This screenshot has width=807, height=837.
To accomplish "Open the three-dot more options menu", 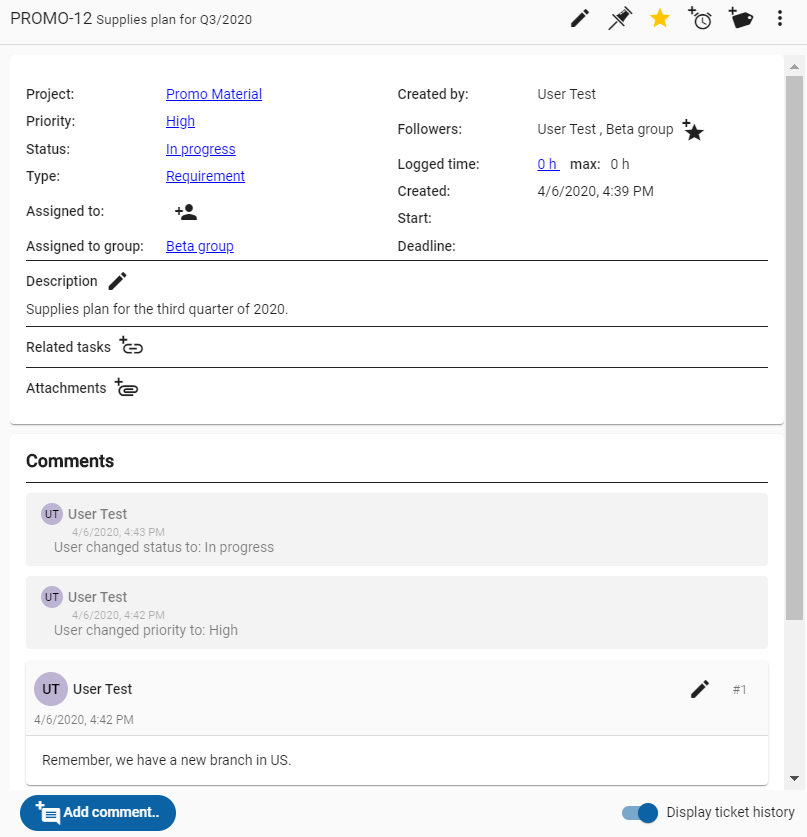I will point(780,19).
